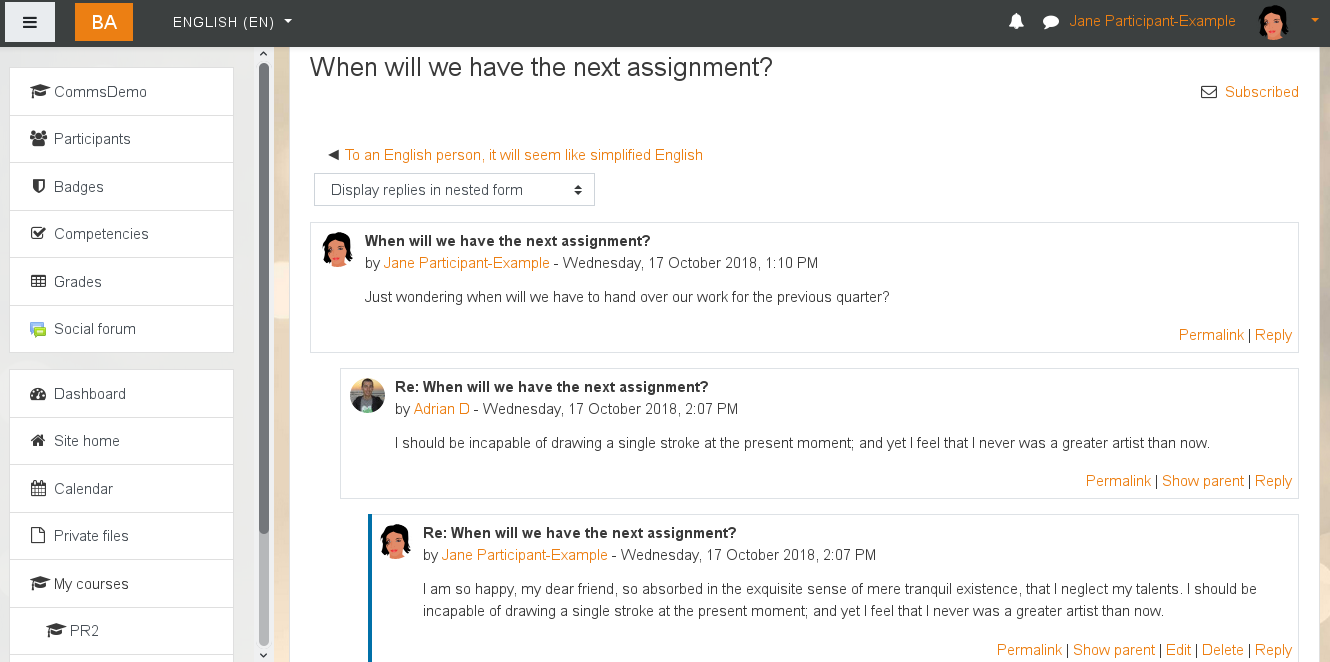
Task: Open notifications via the bell icon
Action: click(x=1016, y=21)
